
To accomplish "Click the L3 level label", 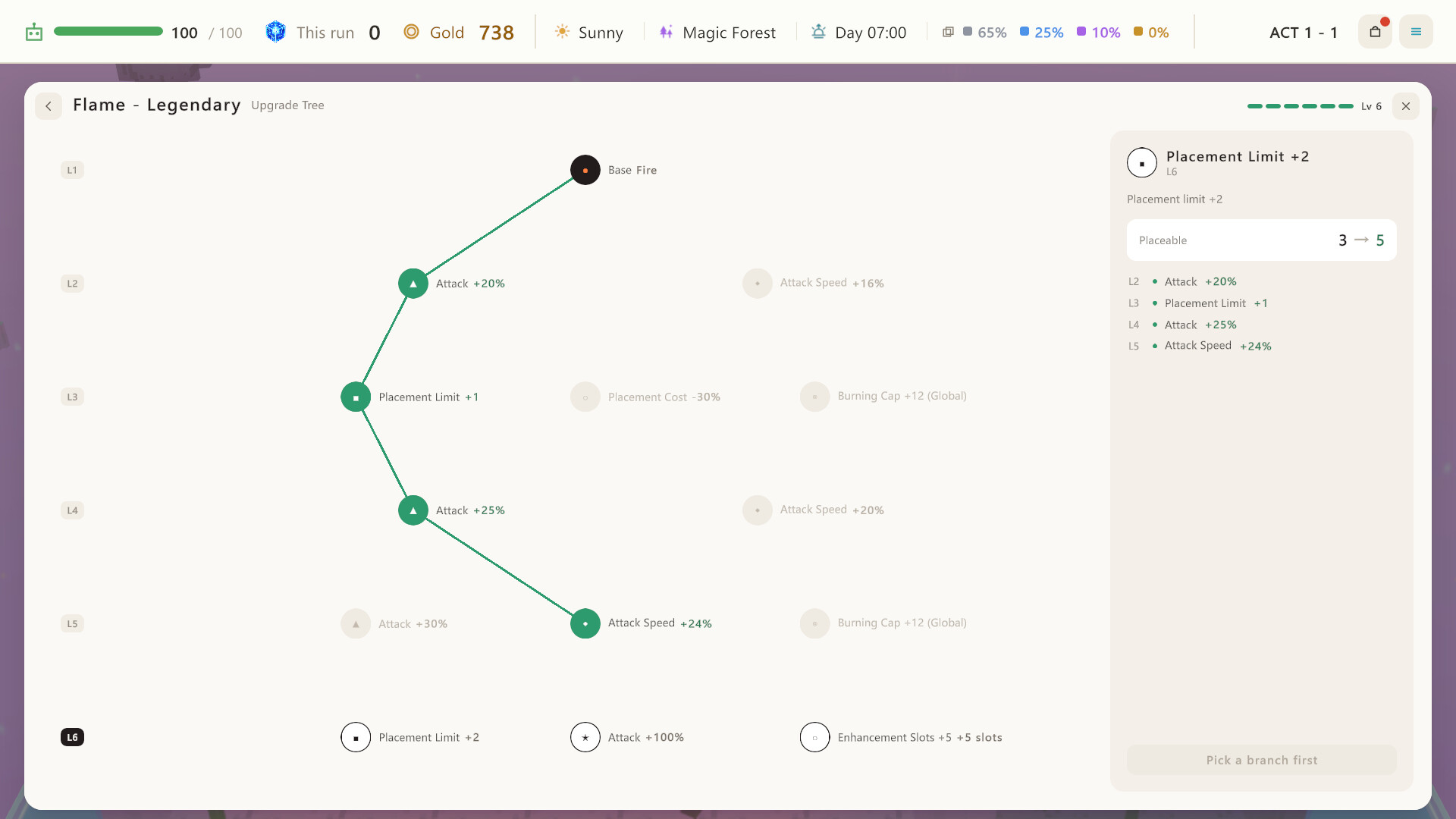I will point(72,397).
